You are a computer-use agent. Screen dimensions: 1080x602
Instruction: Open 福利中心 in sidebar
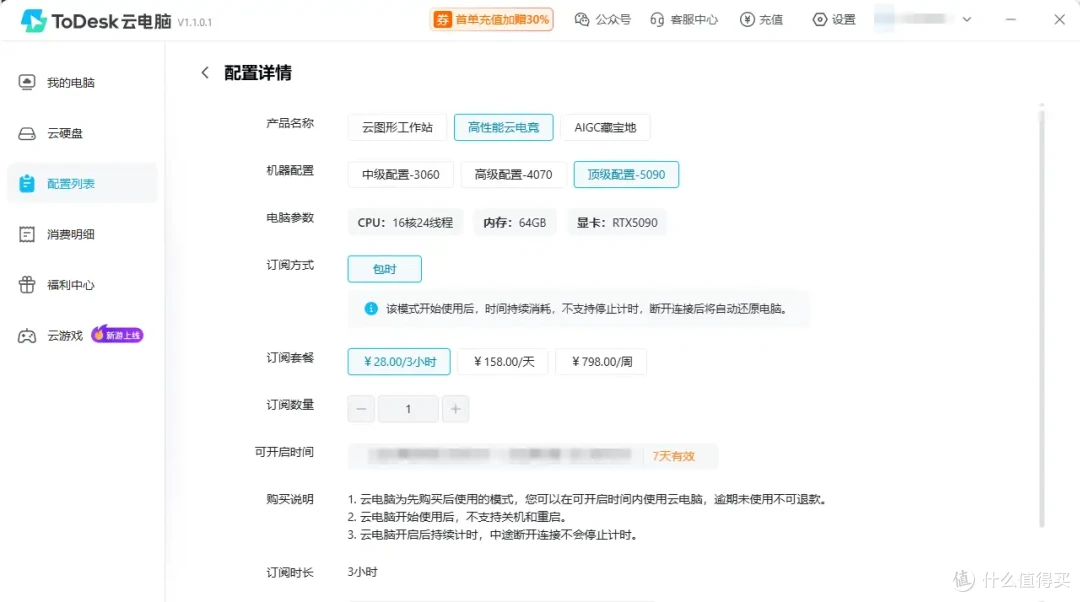click(x=82, y=284)
